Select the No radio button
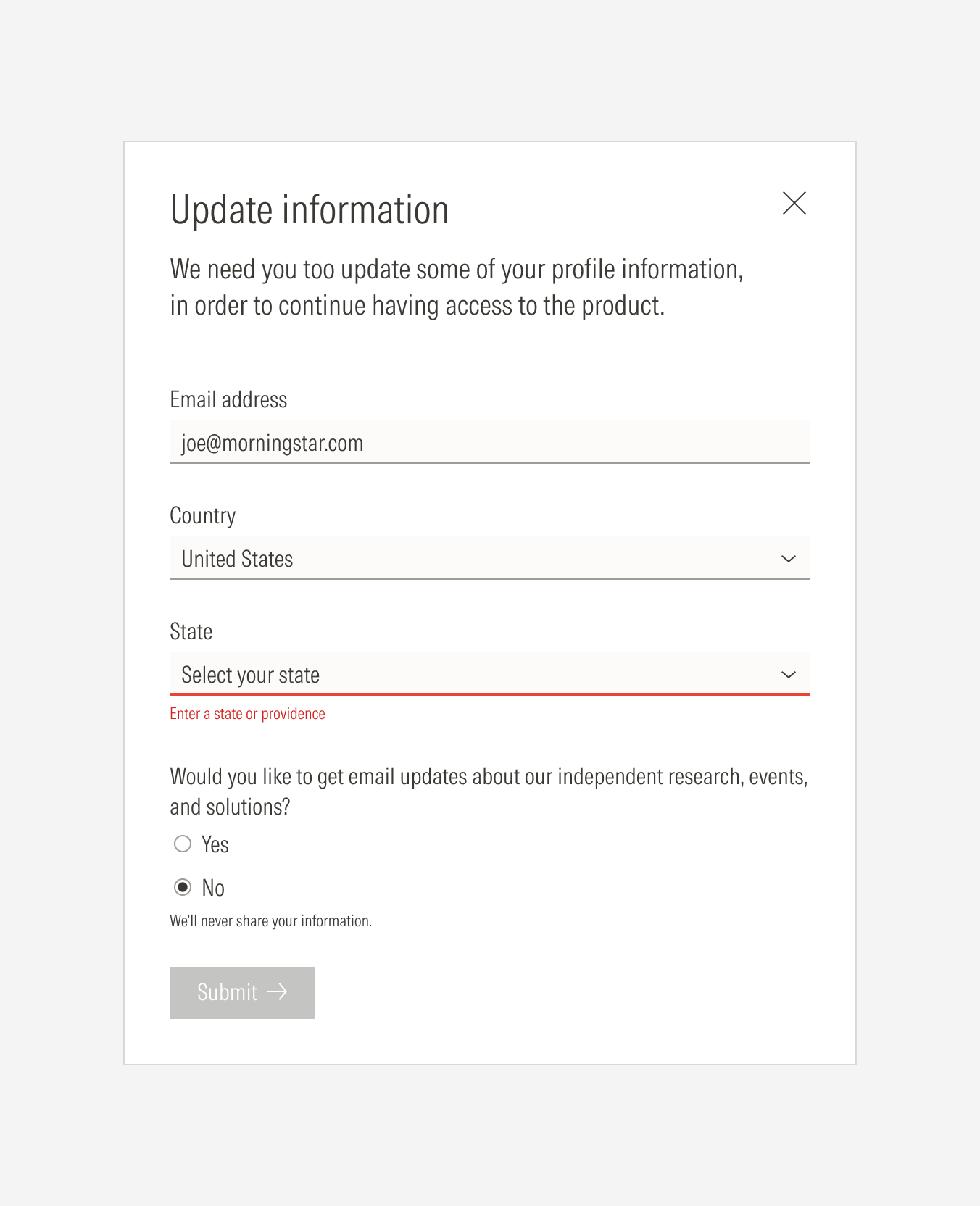 tap(183, 887)
